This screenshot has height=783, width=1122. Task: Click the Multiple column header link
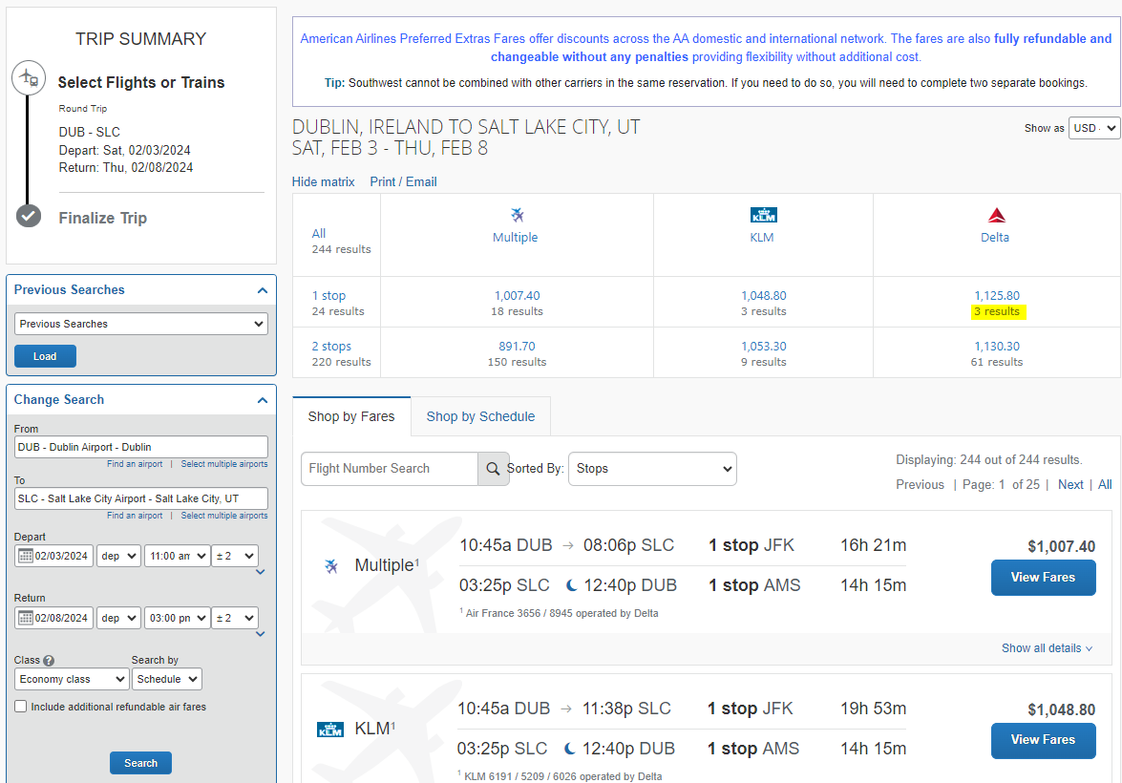click(x=515, y=238)
